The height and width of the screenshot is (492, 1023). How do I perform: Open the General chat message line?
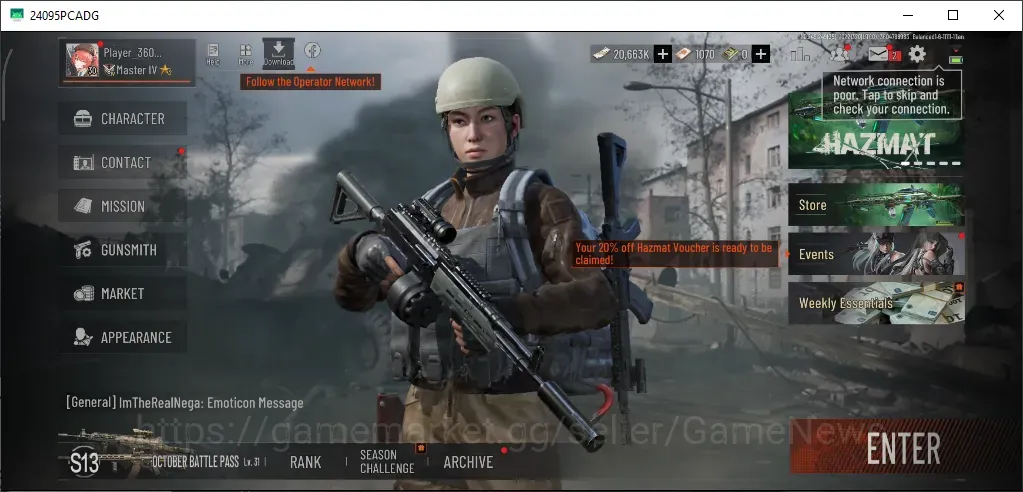click(x=185, y=403)
